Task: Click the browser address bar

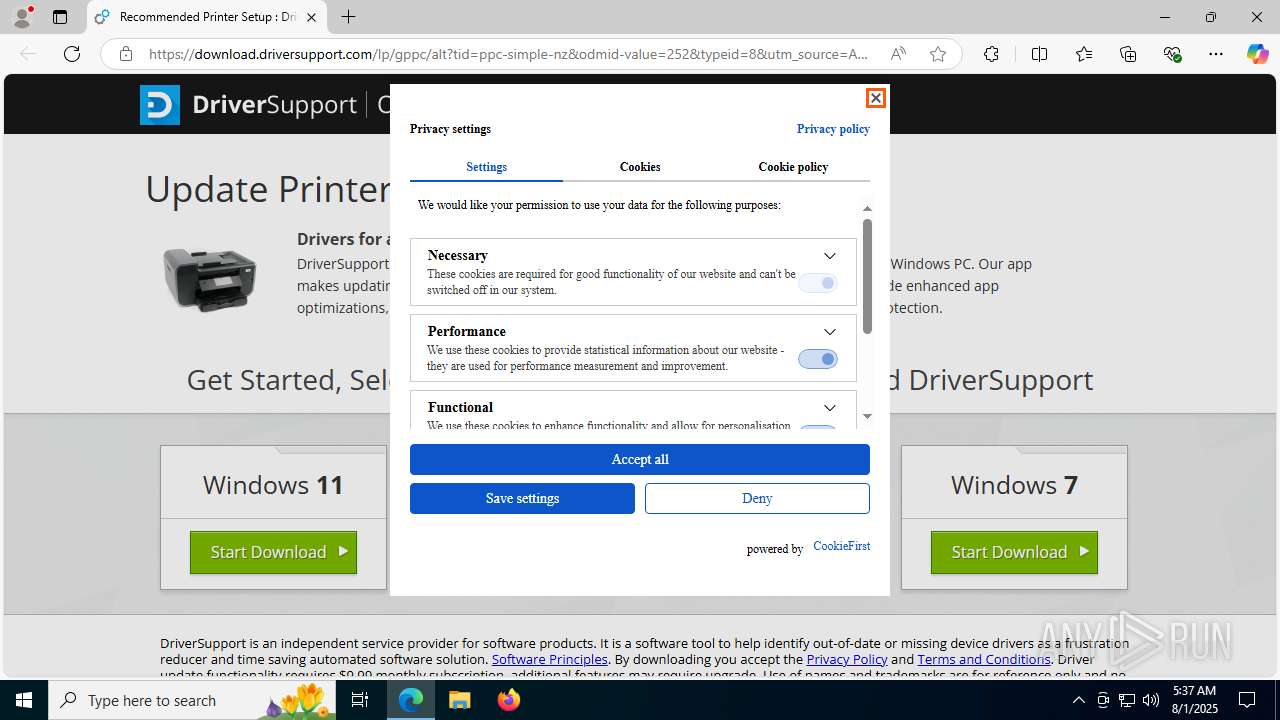Action: [x=508, y=54]
